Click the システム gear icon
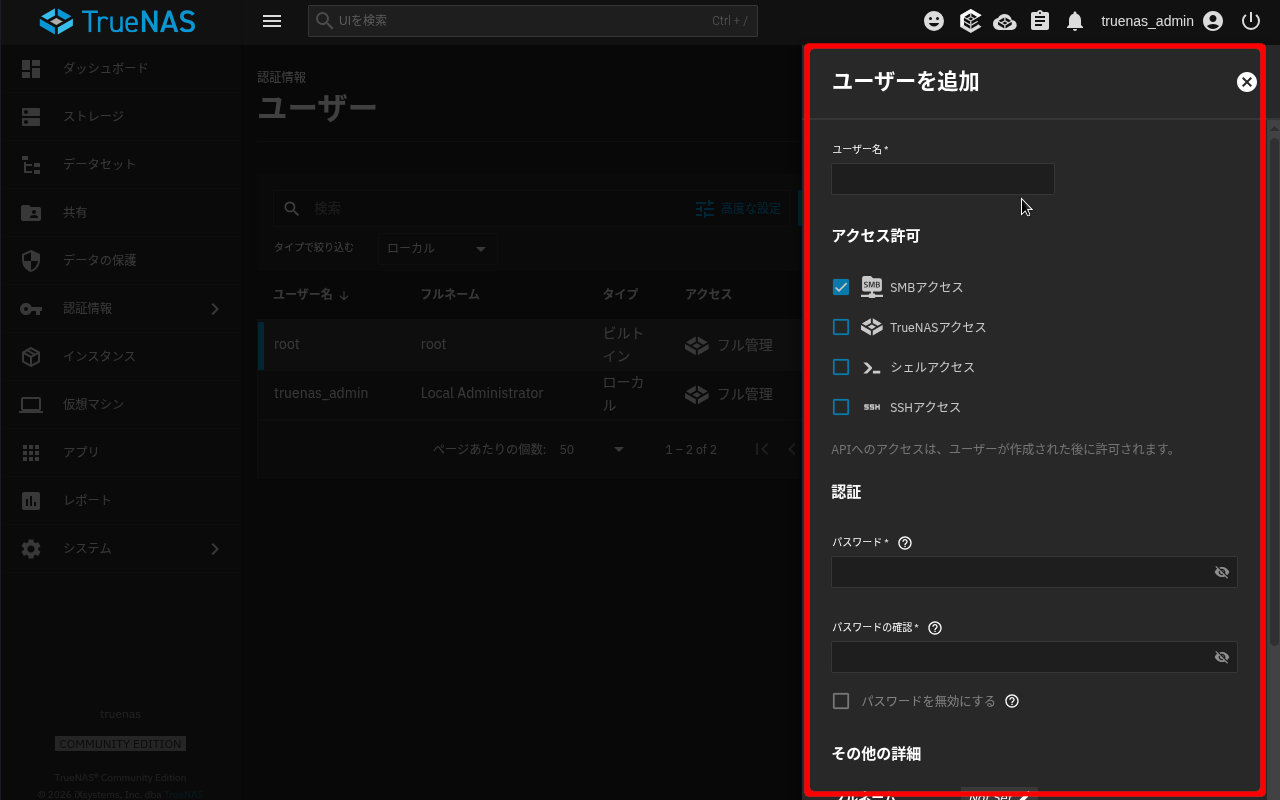Screen dimensions: 1280x800 tap(31, 549)
